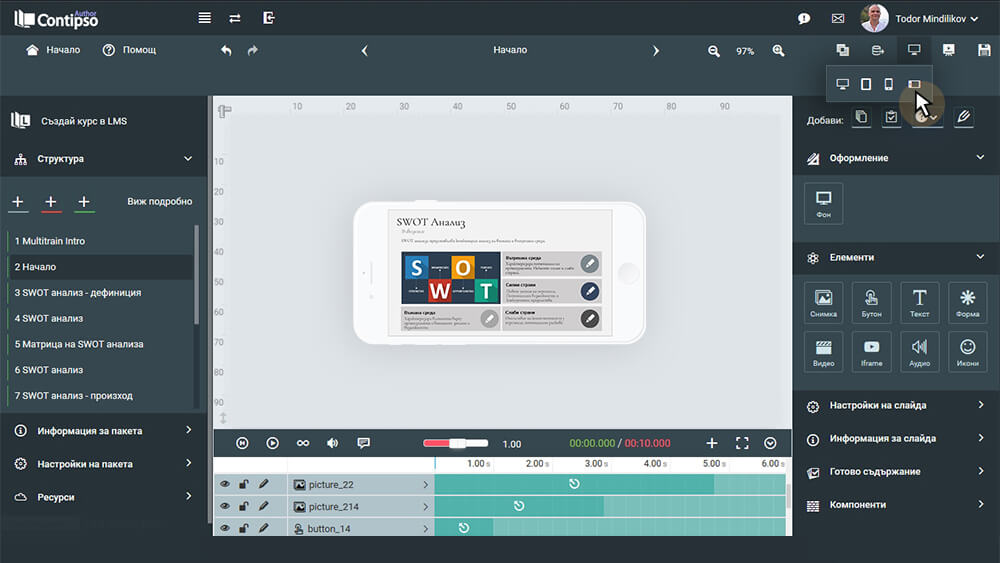Go to the next slide arrow
The height and width of the screenshot is (563, 1000).
pos(656,50)
